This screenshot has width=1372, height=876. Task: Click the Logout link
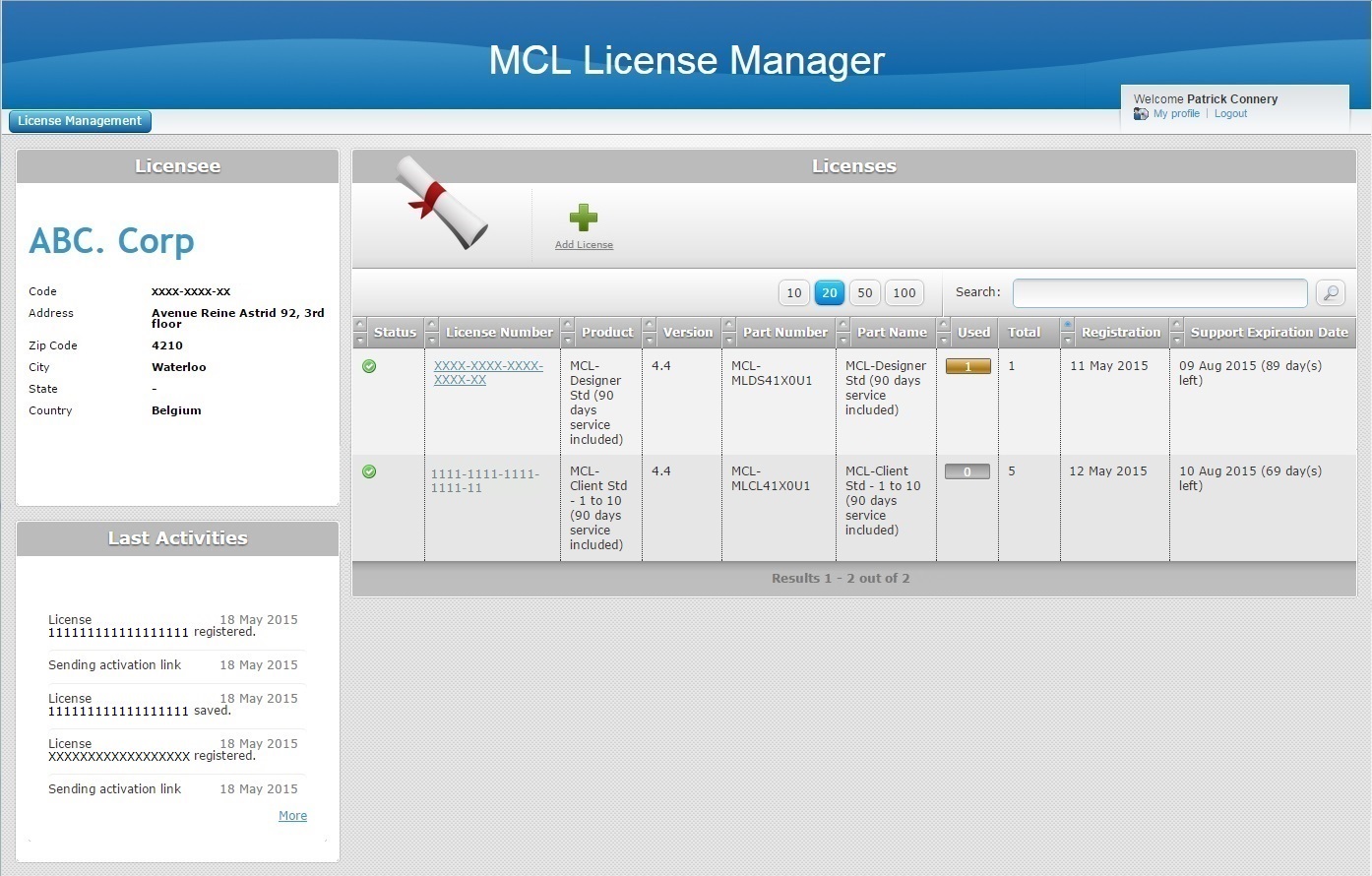coord(1230,114)
